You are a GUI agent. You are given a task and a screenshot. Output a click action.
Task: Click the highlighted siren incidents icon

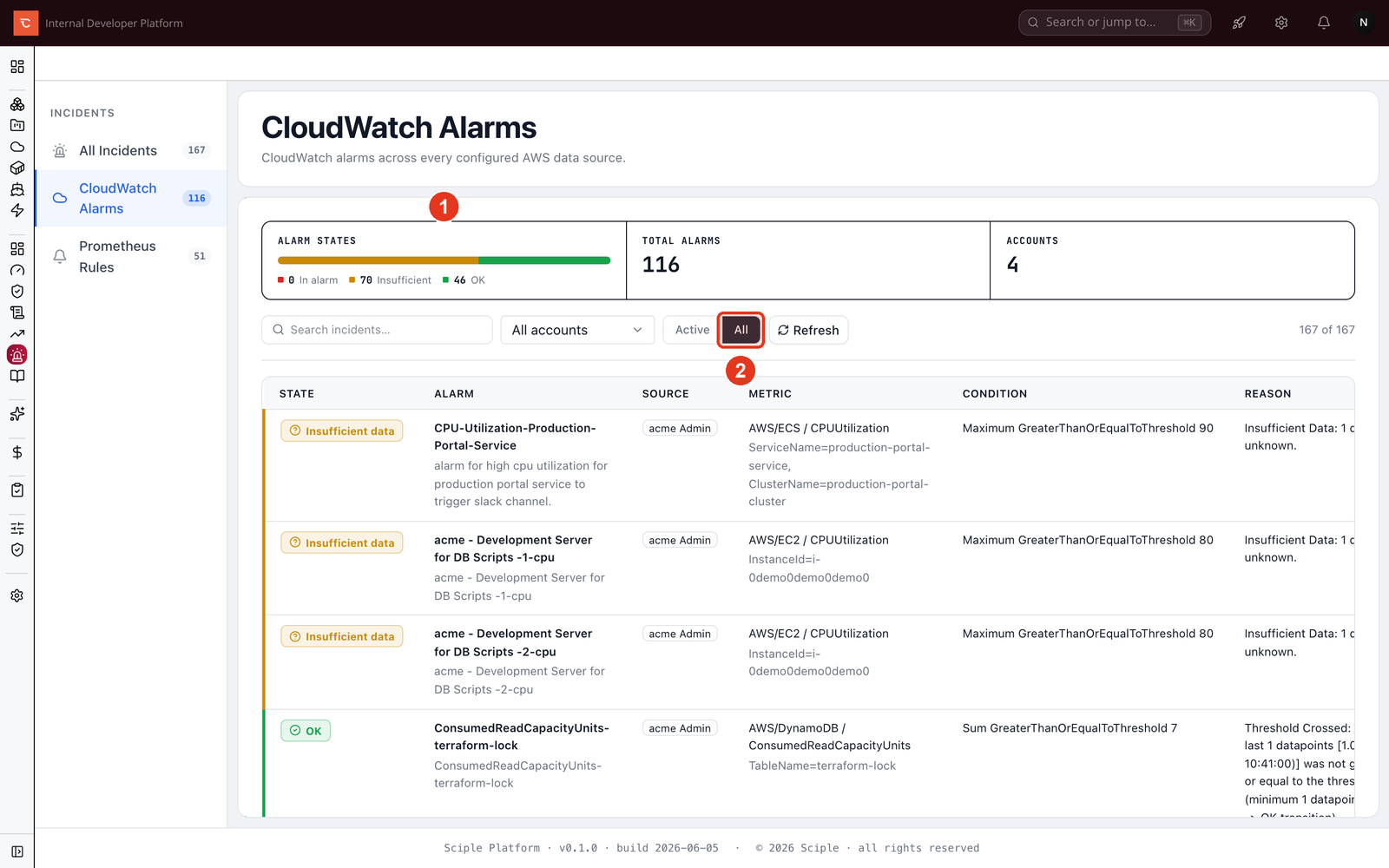17,355
